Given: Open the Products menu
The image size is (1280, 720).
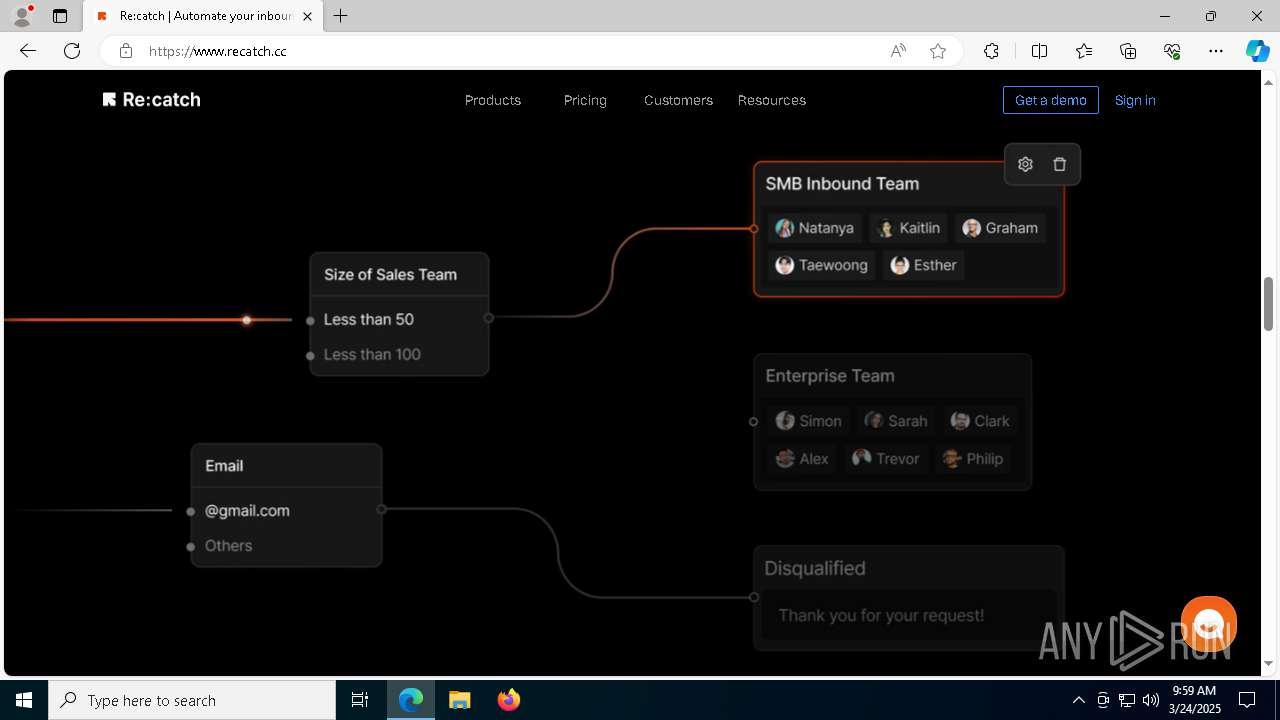Looking at the screenshot, I should point(493,100).
